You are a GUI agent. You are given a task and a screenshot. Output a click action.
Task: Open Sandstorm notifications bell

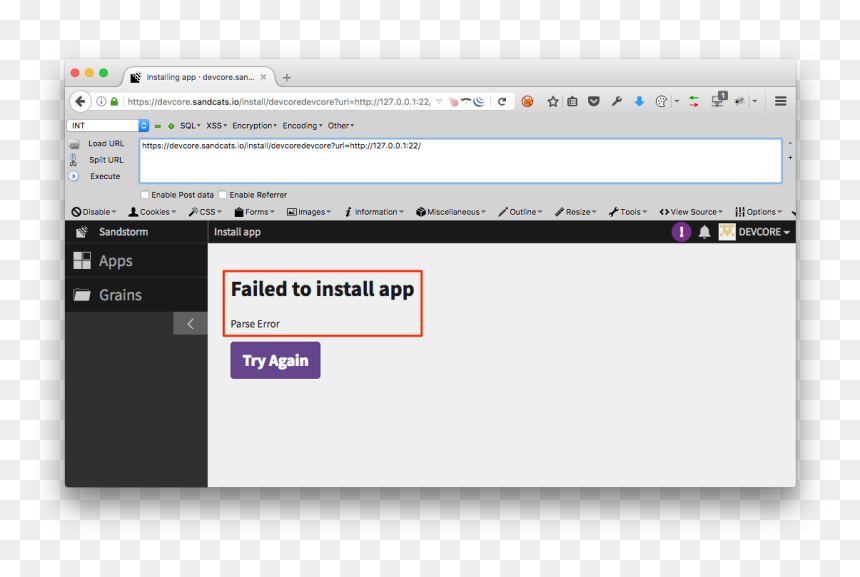[704, 232]
